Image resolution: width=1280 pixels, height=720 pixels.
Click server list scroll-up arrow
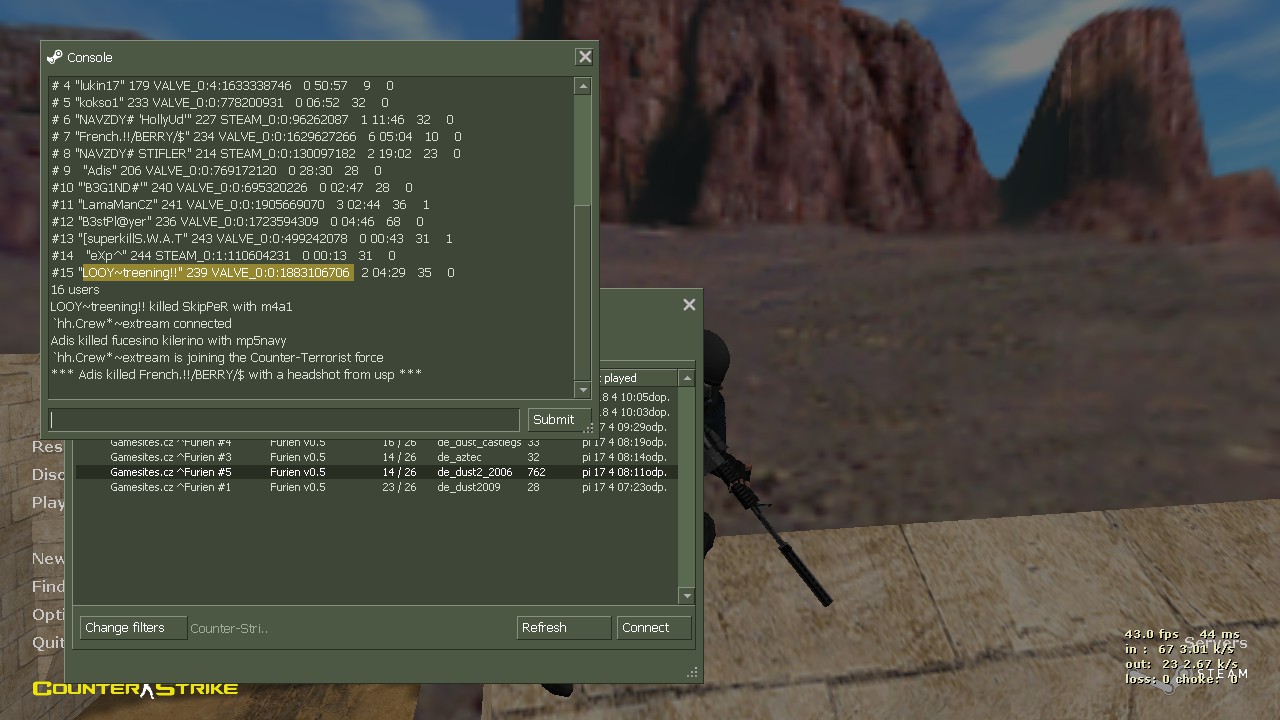(x=686, y=378)
